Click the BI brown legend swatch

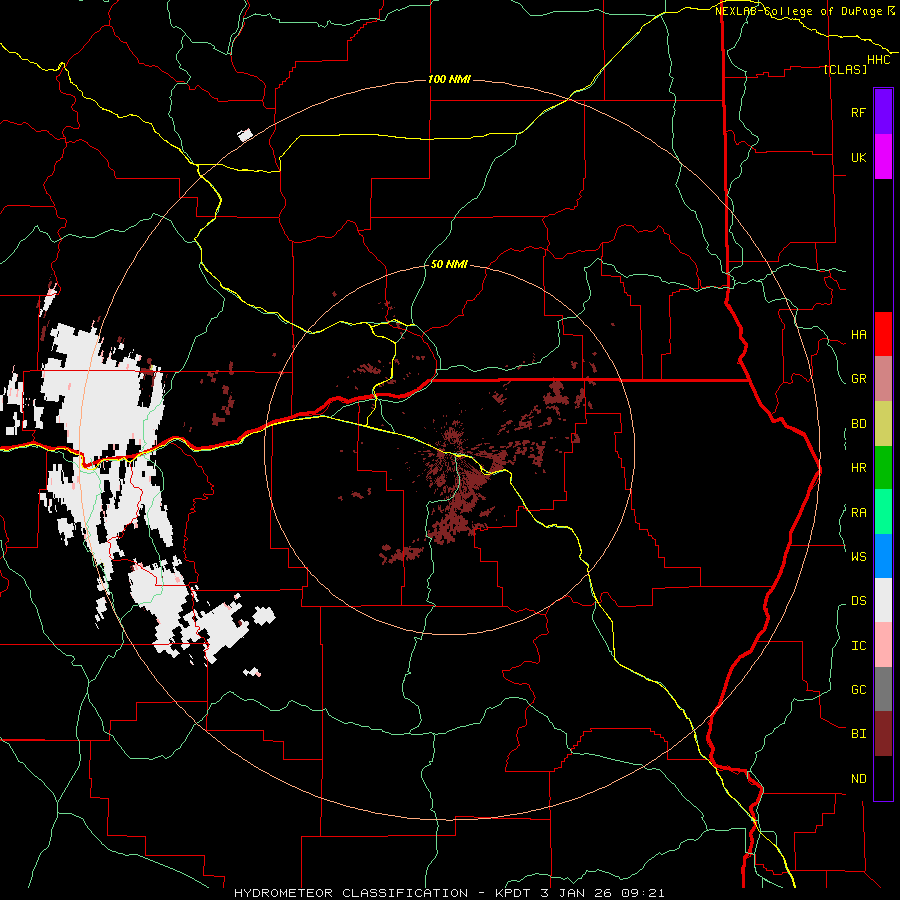tap(883, 734)
